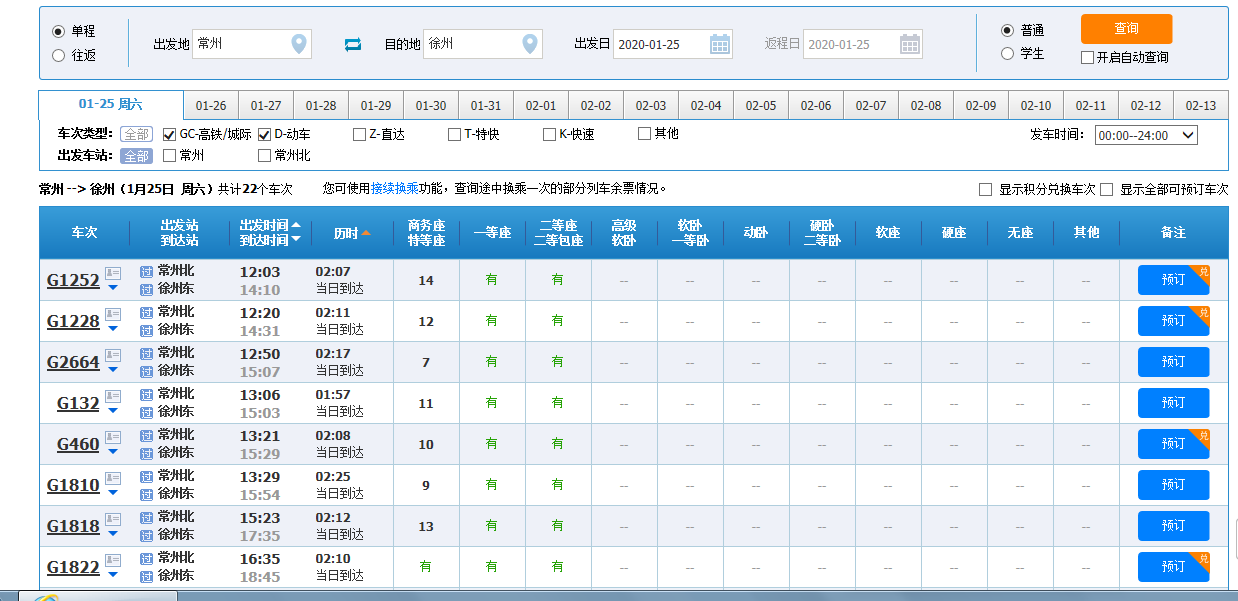Expand price details arrow under G1818

(113, 534)
